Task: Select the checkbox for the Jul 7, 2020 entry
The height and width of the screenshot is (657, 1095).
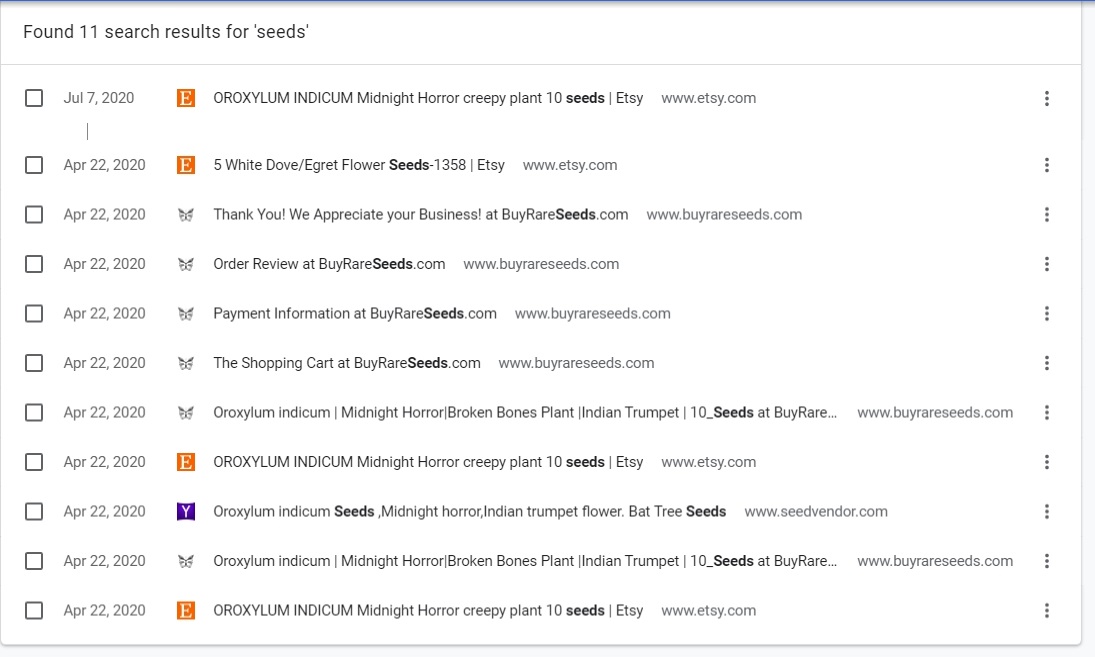Action: point(34,98)
